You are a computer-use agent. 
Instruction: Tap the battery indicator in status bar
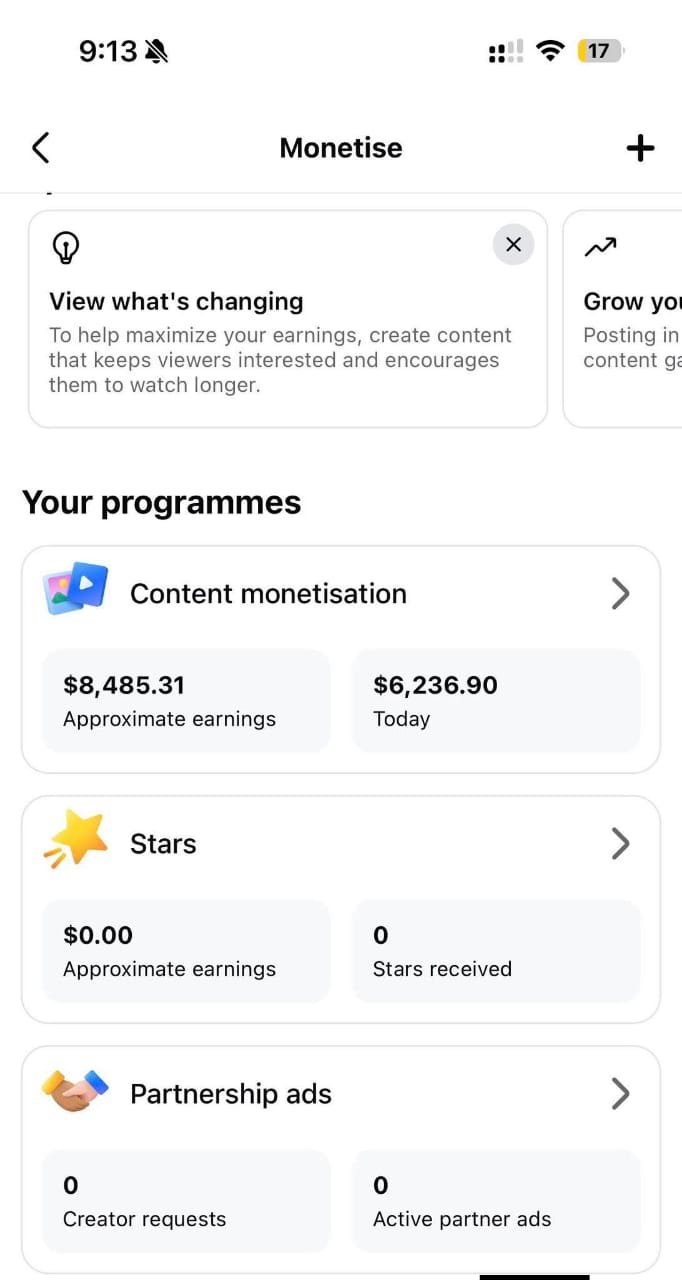click(599, 51)
